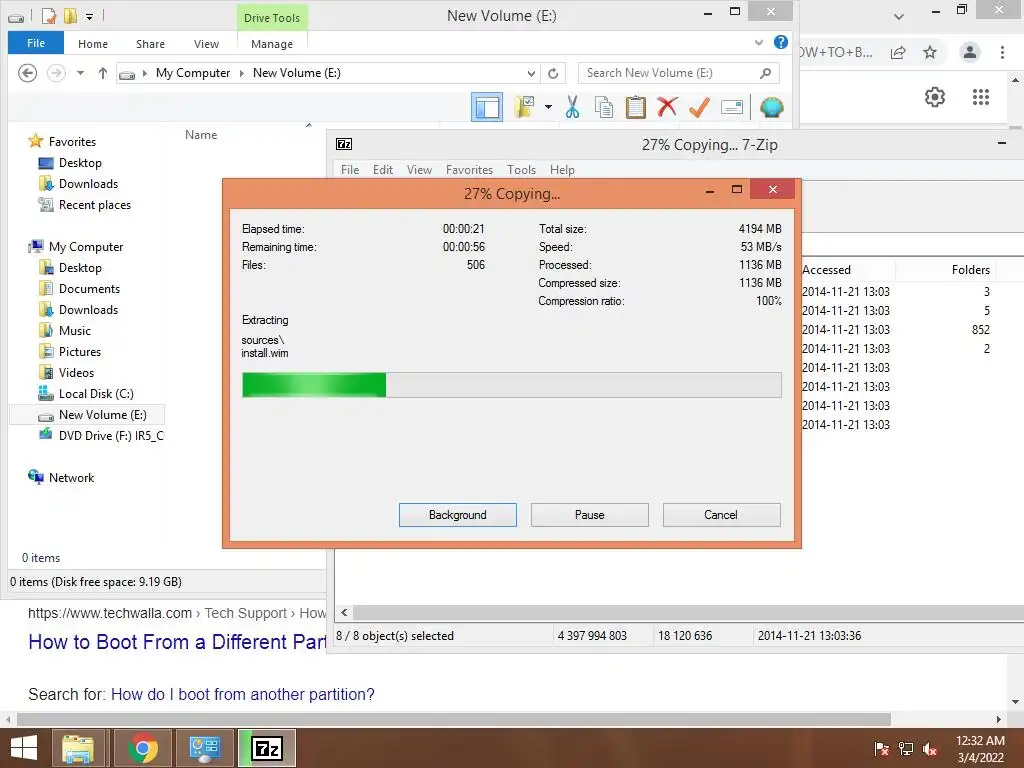Click the Copy icon in Explorer toolbar
1024x768 pixels.
(604, 107)
